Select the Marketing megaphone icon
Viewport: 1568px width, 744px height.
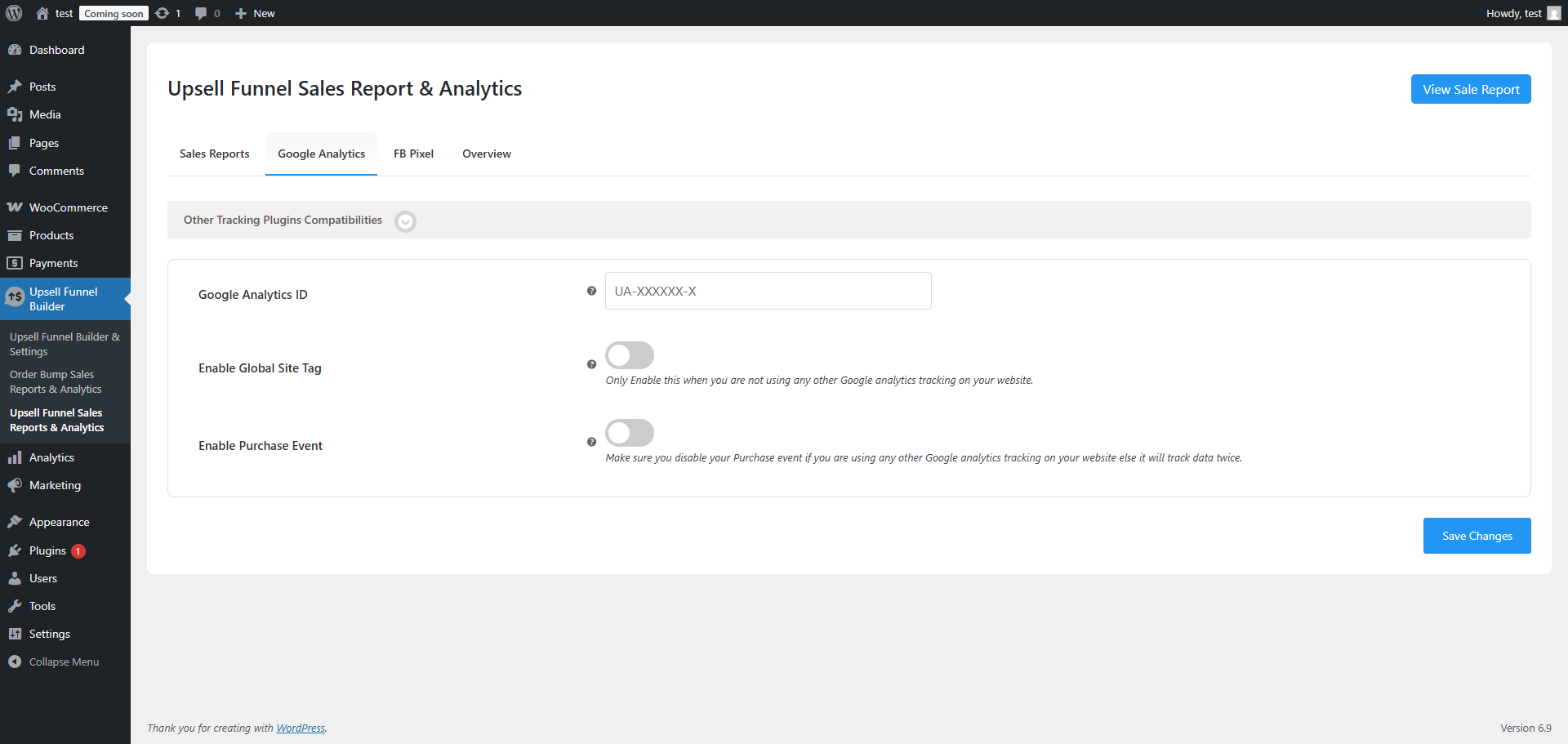click(x=15, y=485)
